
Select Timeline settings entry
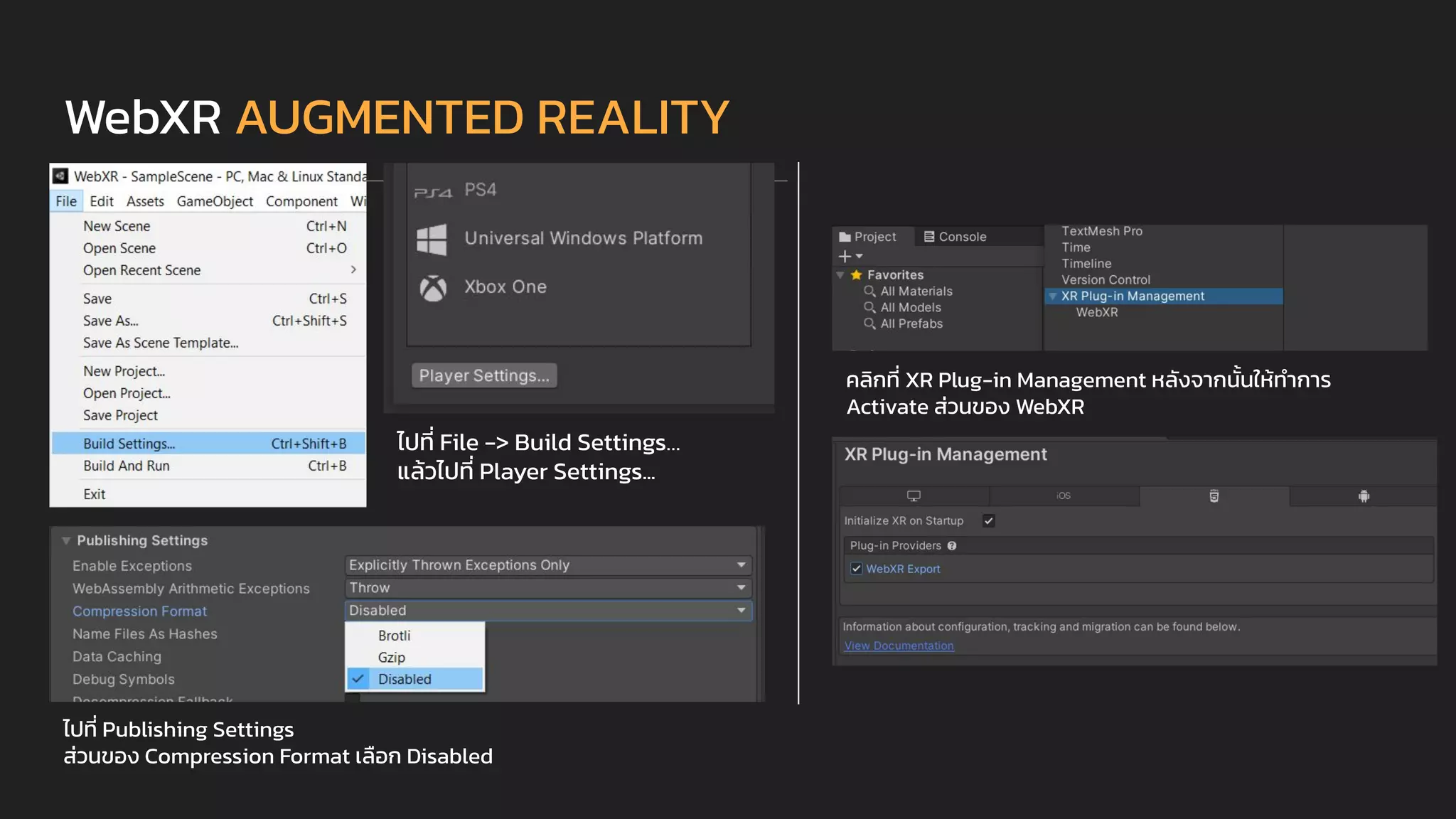pos(1086,264)
